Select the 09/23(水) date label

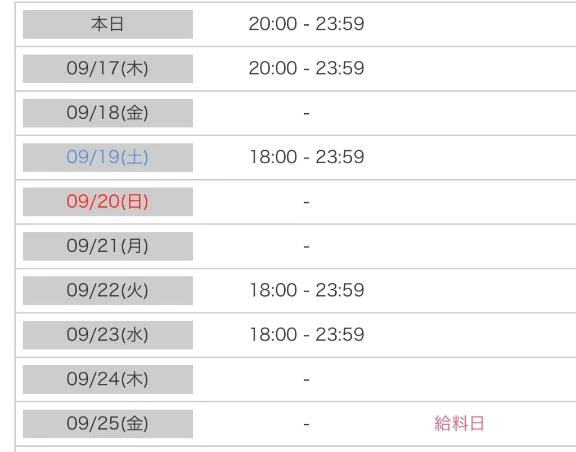pos(108,335)
